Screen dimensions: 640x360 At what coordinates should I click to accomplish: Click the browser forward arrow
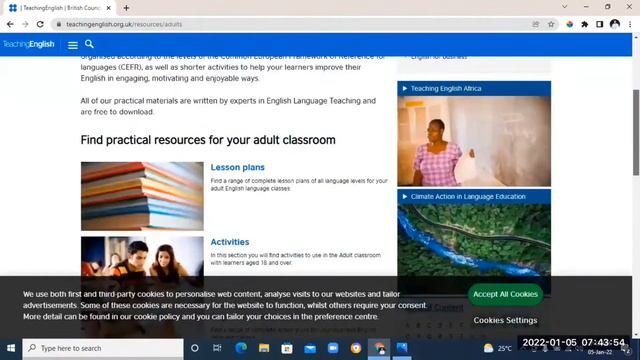[25, 24]
